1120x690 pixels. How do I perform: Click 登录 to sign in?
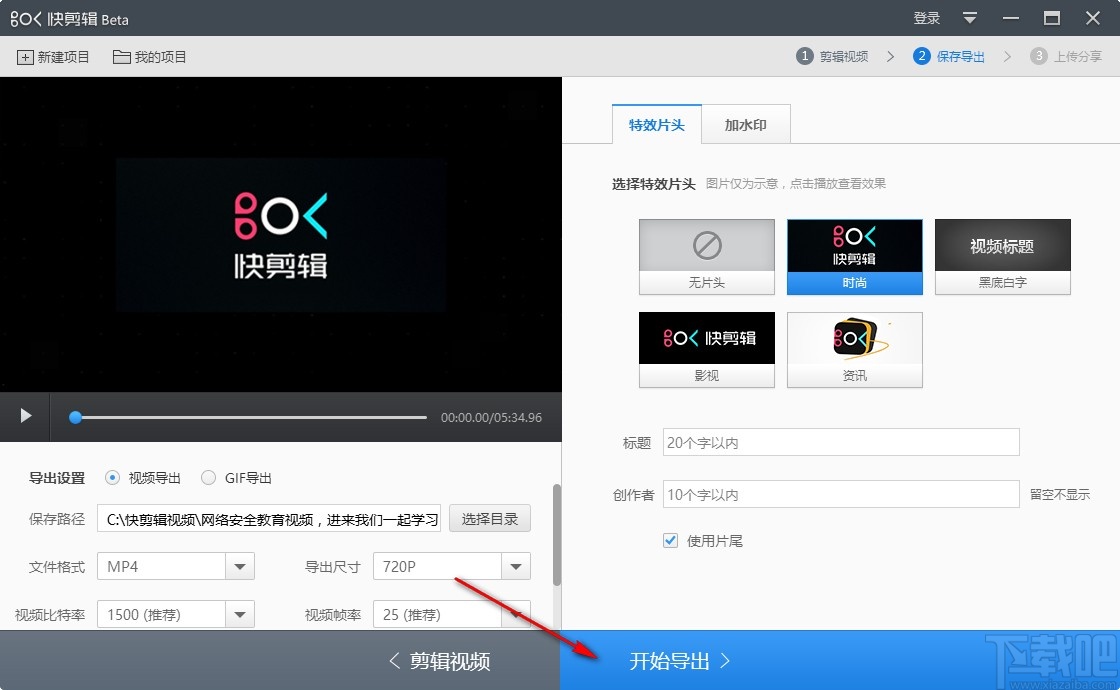click(x=927, y=19)
